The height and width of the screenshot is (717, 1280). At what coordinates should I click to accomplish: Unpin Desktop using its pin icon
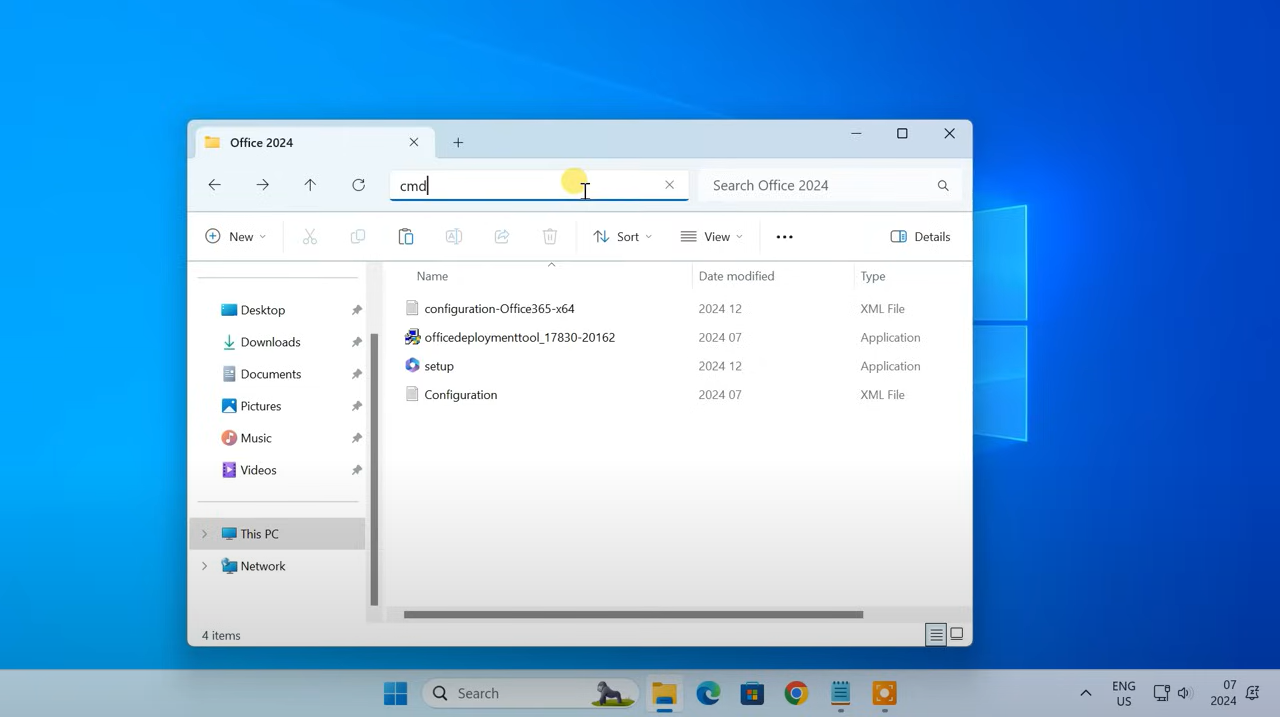pos(356,310)
